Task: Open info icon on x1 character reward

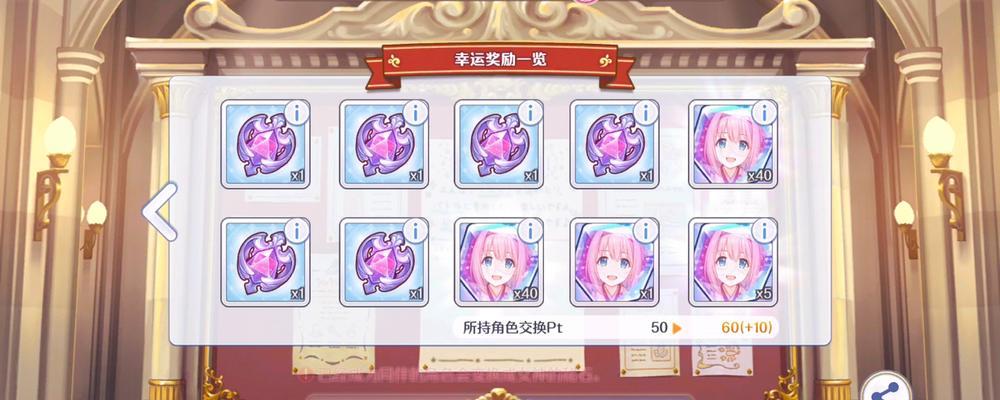Action: click(646, 230)
